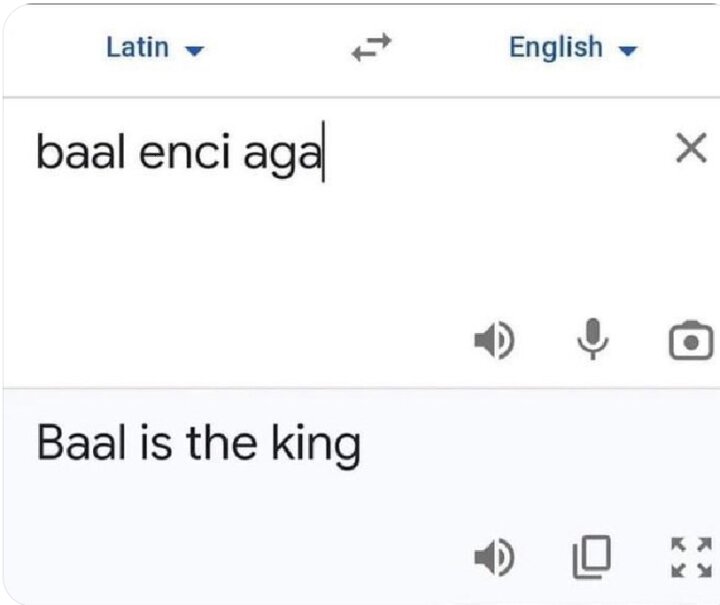Viewport: 720px width, 605px height.
Task: Click the arrow beside English
Action: pyautogui.click(x=628, y=50)
